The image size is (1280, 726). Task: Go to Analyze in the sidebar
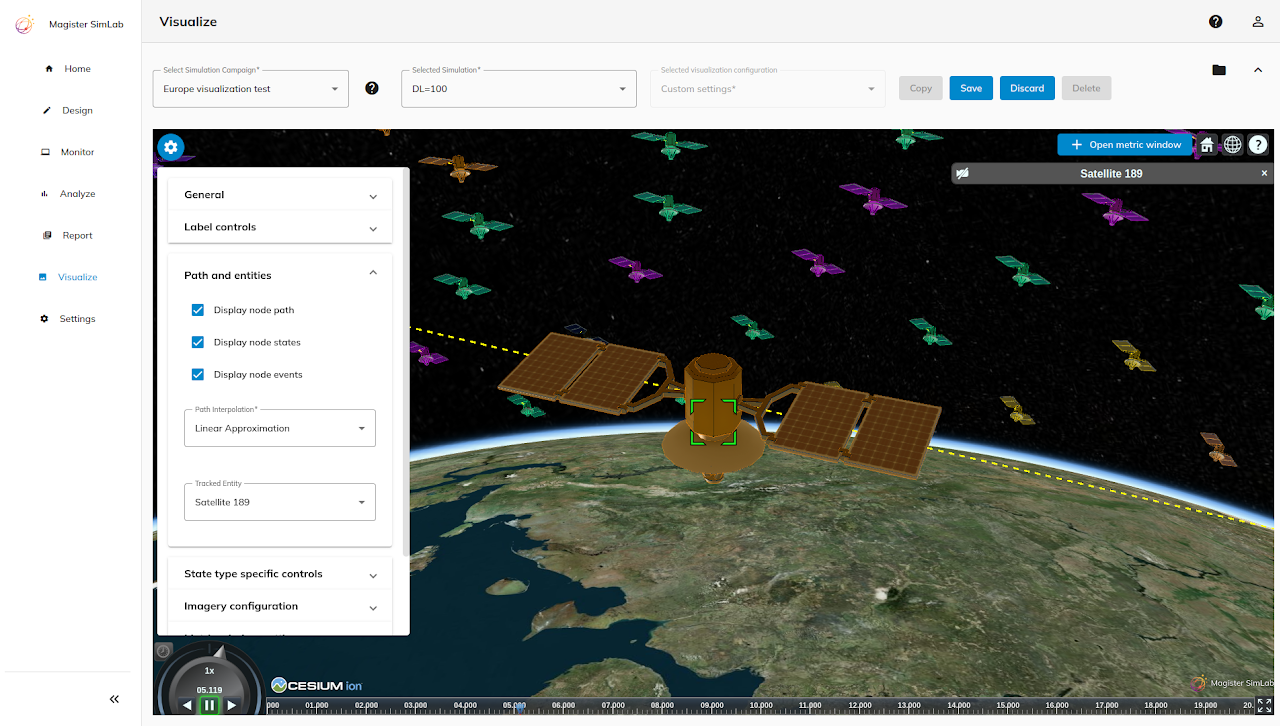point(77,194)
